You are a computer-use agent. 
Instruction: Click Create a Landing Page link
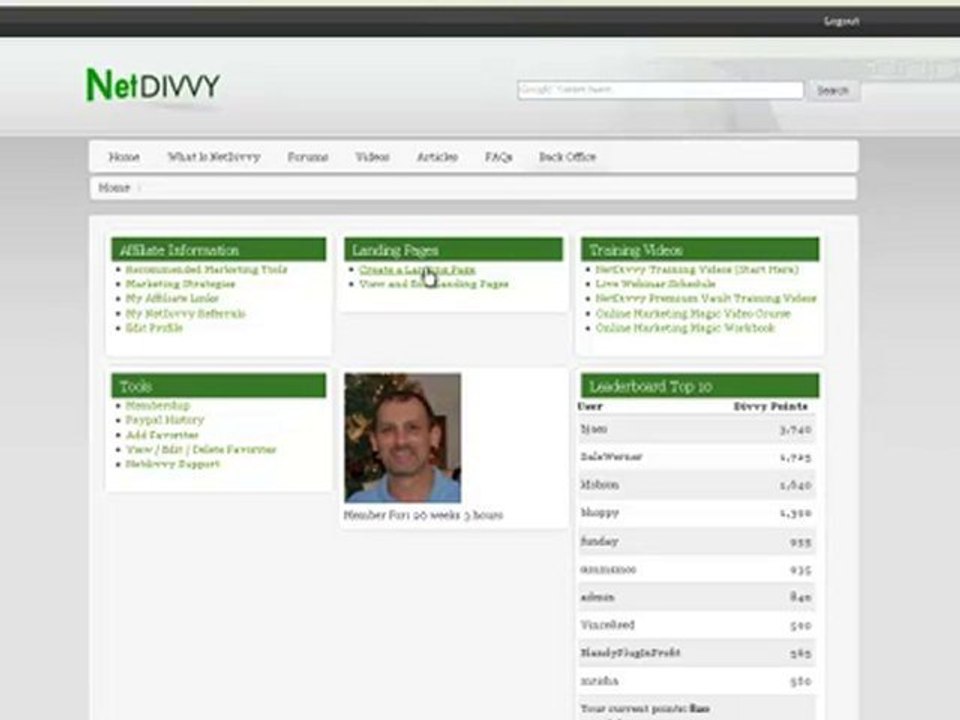417,269
